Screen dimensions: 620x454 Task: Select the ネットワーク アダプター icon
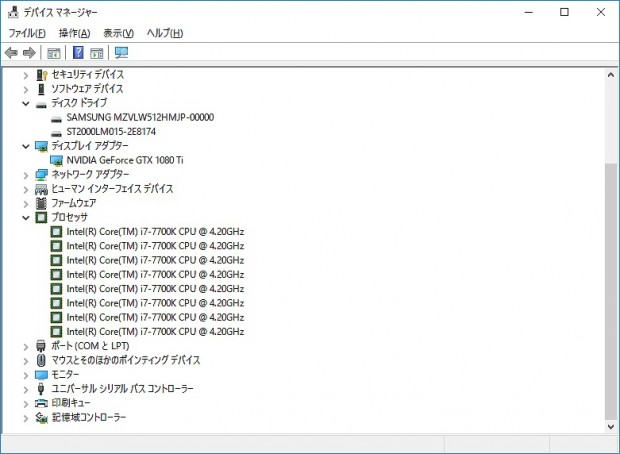pos(41,175)
